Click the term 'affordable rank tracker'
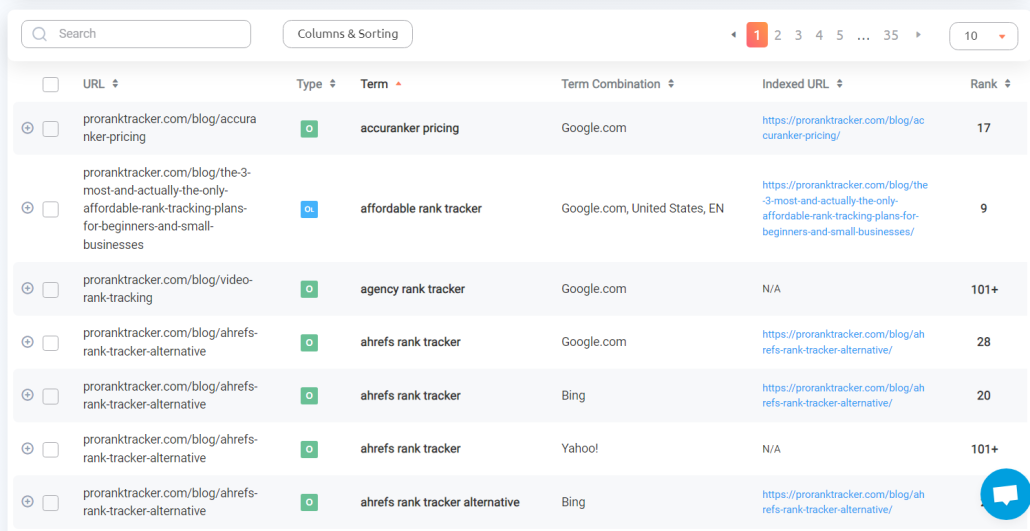Viewport: 1030px width, 531px height. (x=421, y=208)
